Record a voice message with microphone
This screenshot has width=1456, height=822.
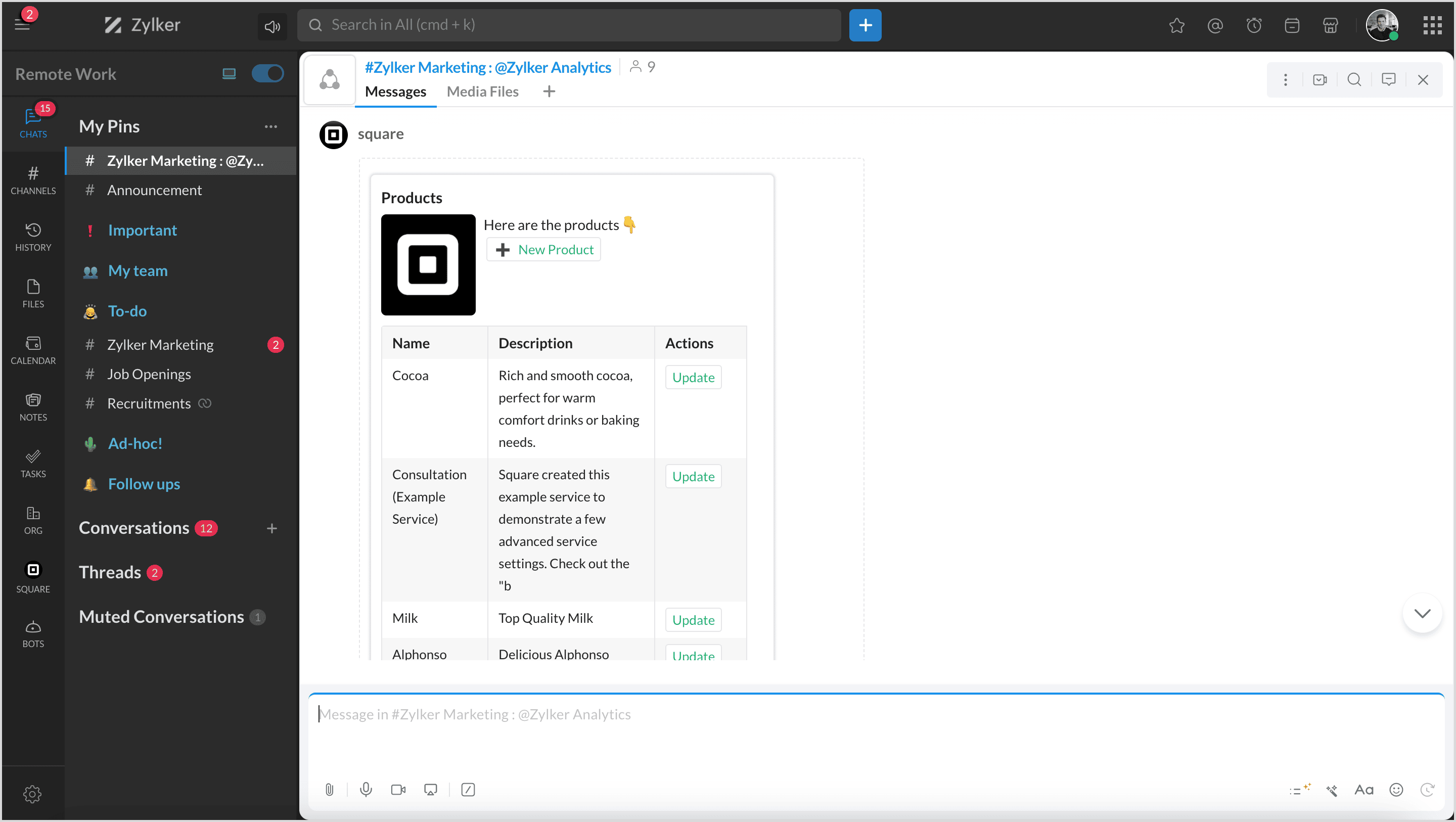point(366,790)
